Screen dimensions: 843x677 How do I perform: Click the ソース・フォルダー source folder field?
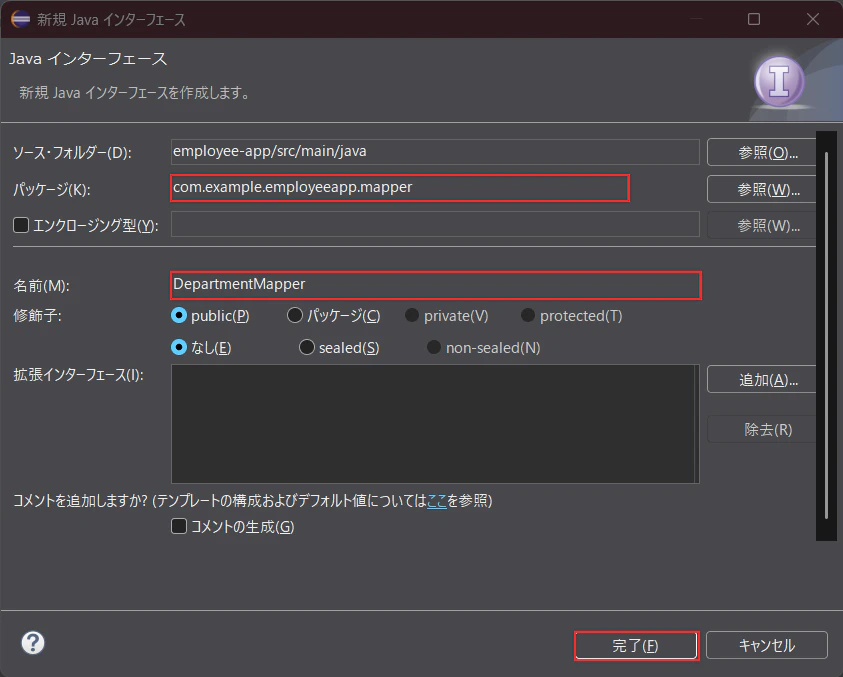click(x=435, y=152)
